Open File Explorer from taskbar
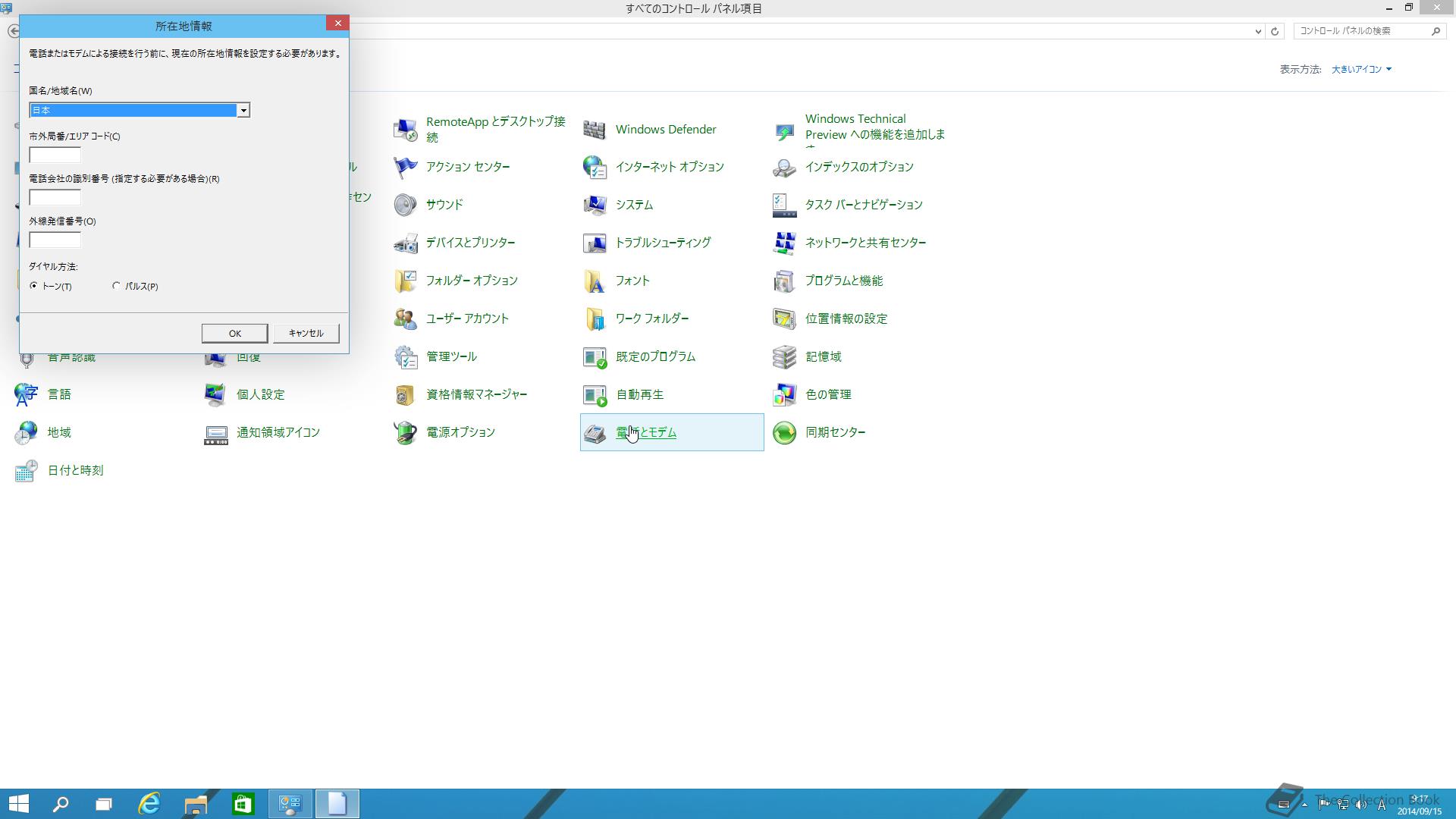The image size is (1456, 819). (196, 804)
